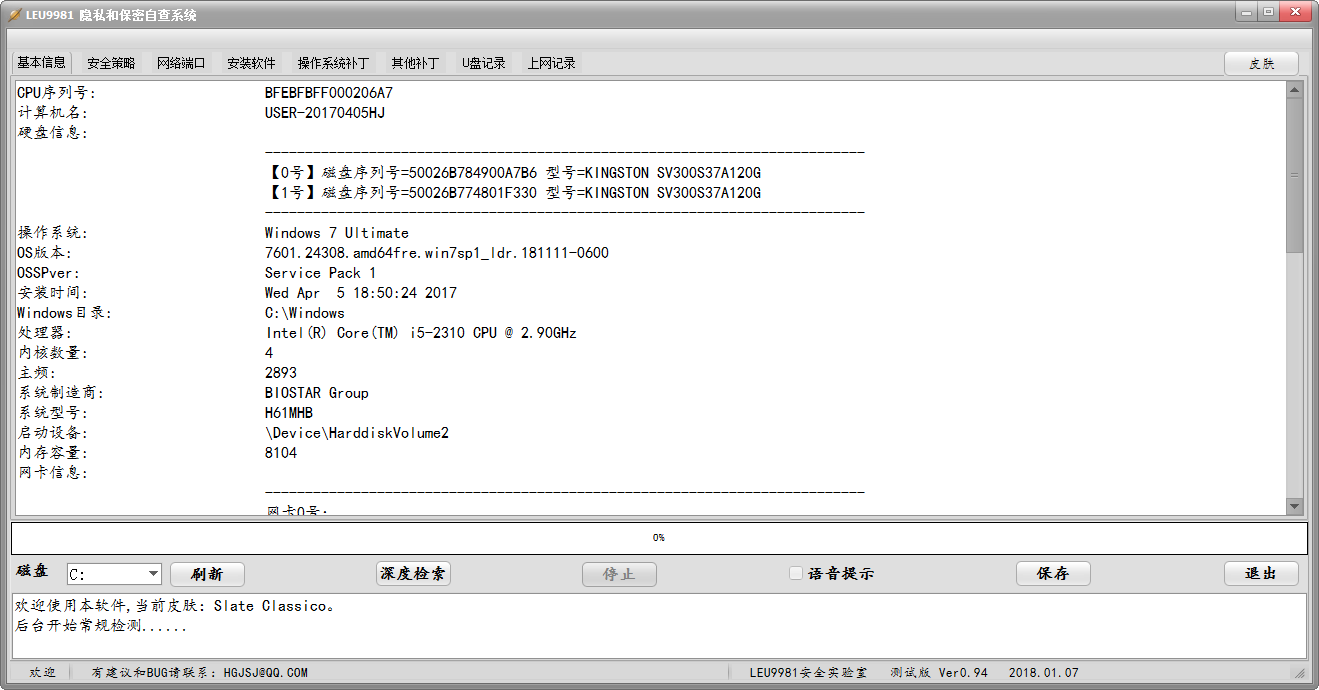
Task: Select the 安装软件 tab
Action: pyautogui.click(x=251, y=63)
